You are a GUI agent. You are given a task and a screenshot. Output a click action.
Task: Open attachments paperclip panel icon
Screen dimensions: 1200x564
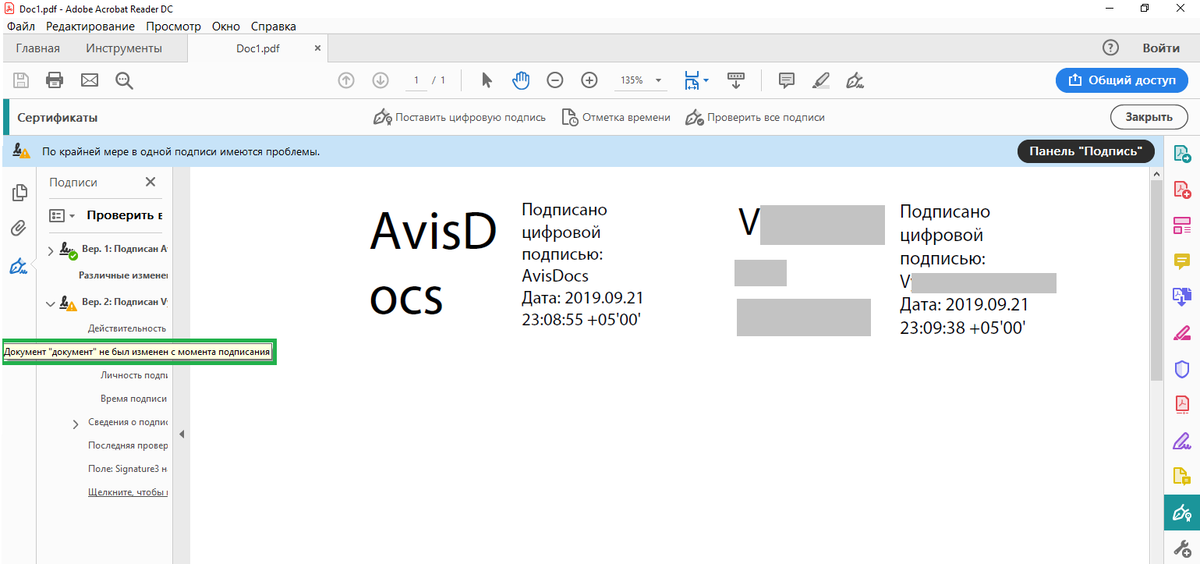point(18,229)
